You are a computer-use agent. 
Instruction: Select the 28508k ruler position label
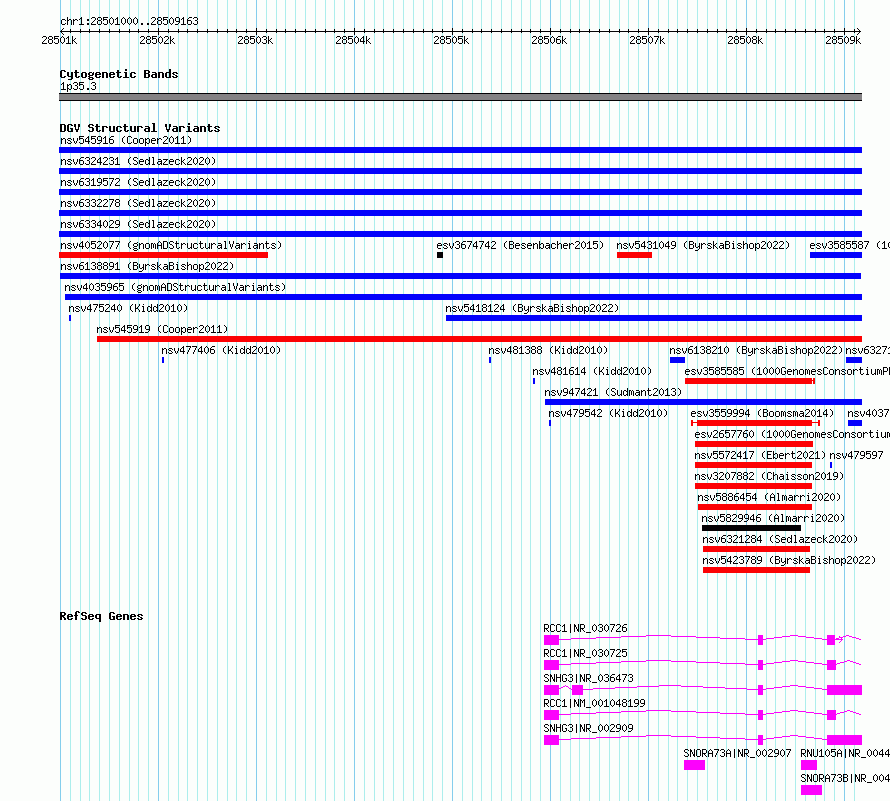point(745,40)
